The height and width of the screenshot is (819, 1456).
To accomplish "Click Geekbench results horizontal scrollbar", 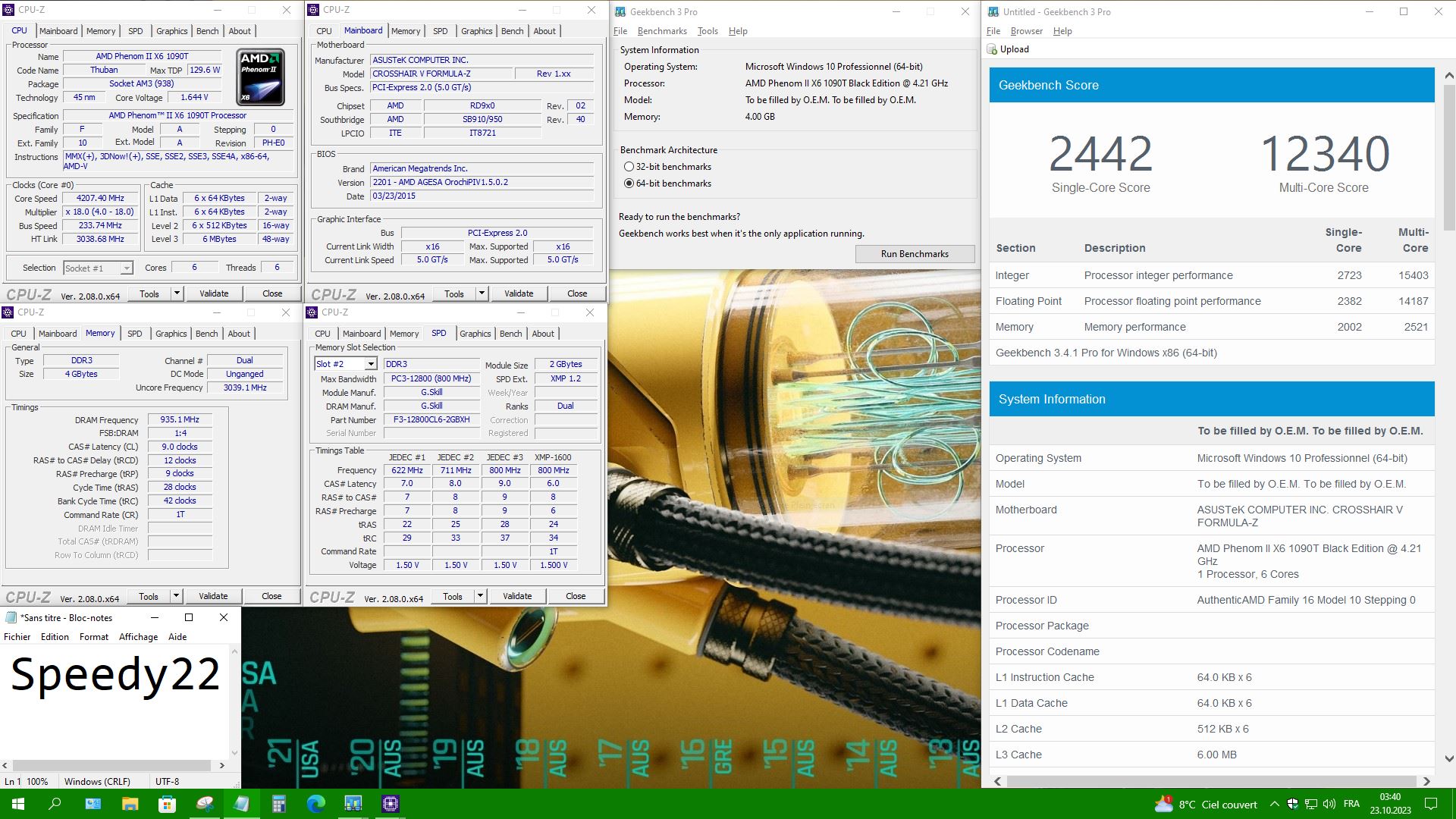I will click(x=1212, y=781).
